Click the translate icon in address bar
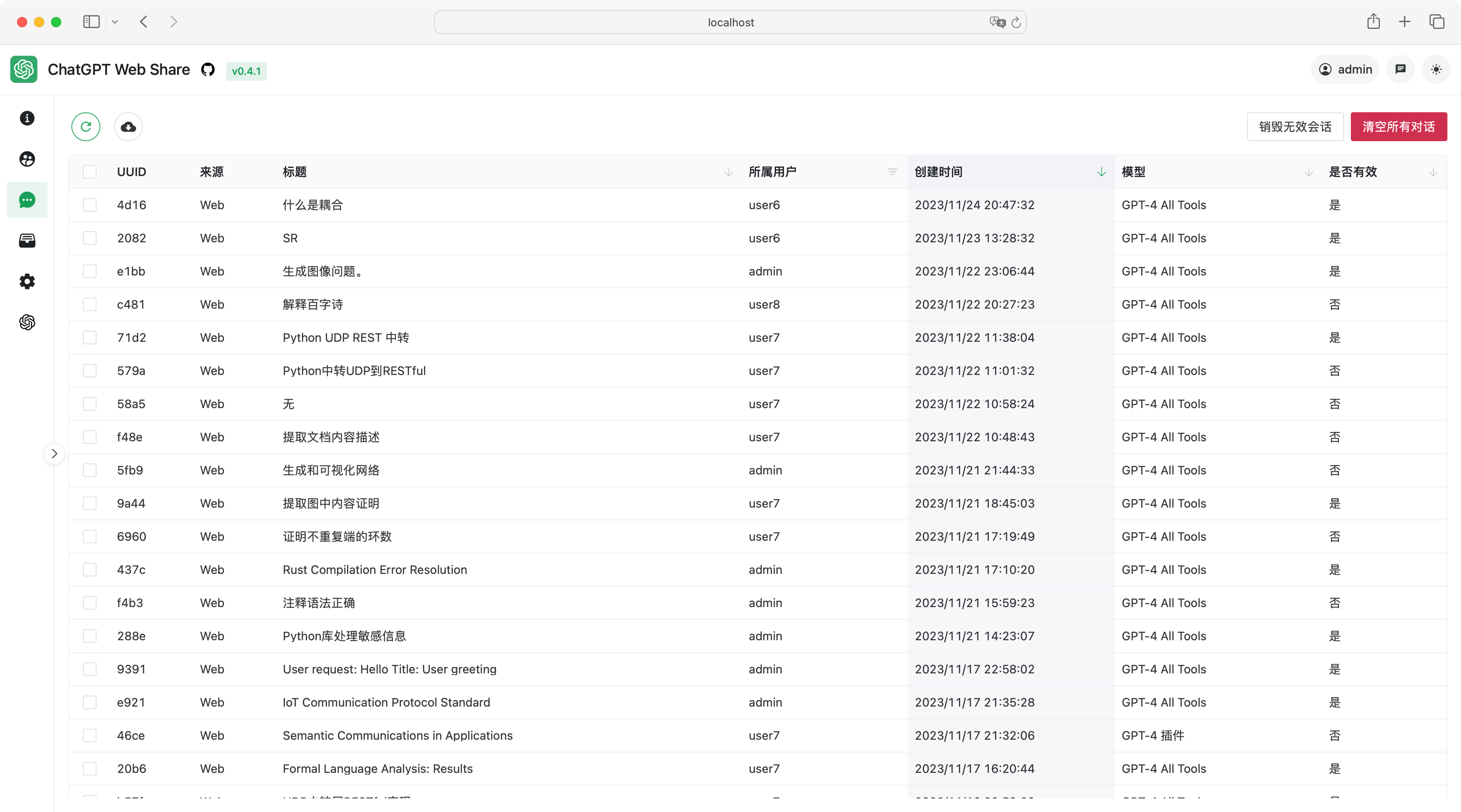 (997, 22)
